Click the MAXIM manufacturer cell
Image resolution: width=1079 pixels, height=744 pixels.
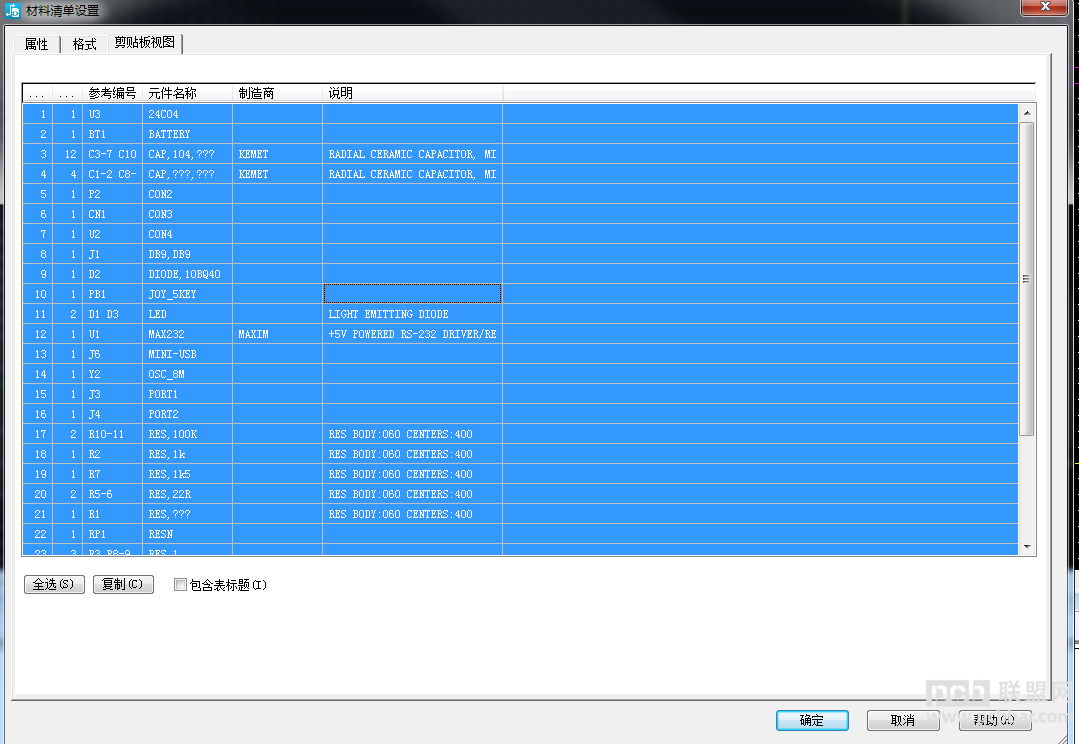pyautogui.click(x=277, y=334)
